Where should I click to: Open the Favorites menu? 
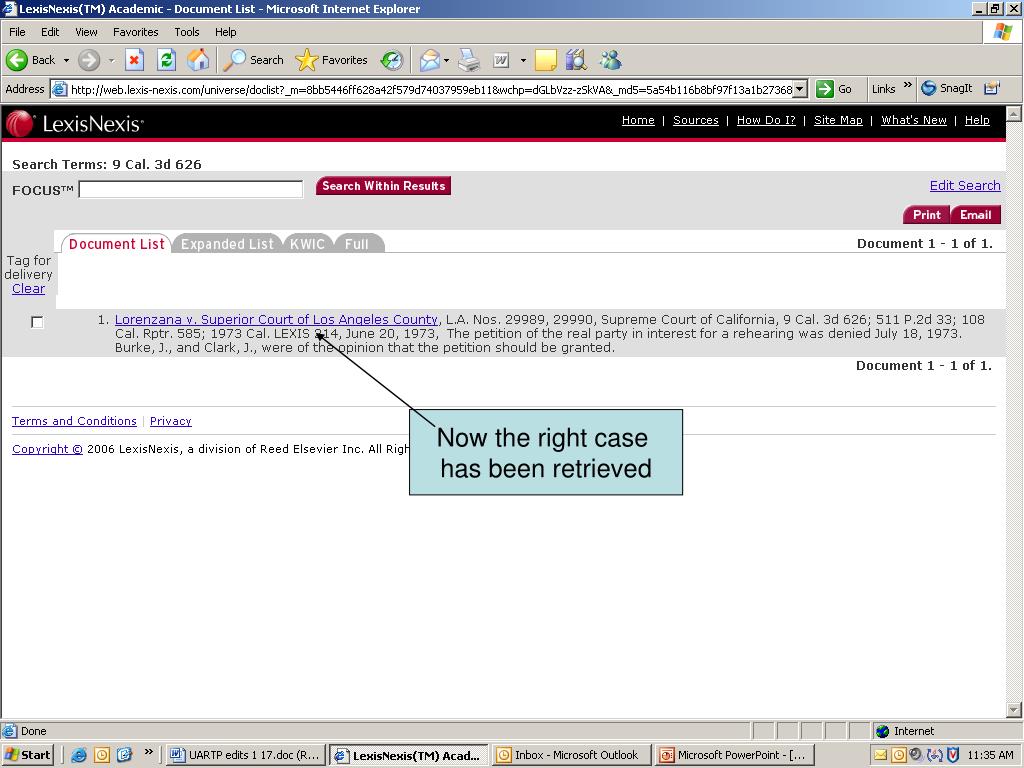(136, 32)
